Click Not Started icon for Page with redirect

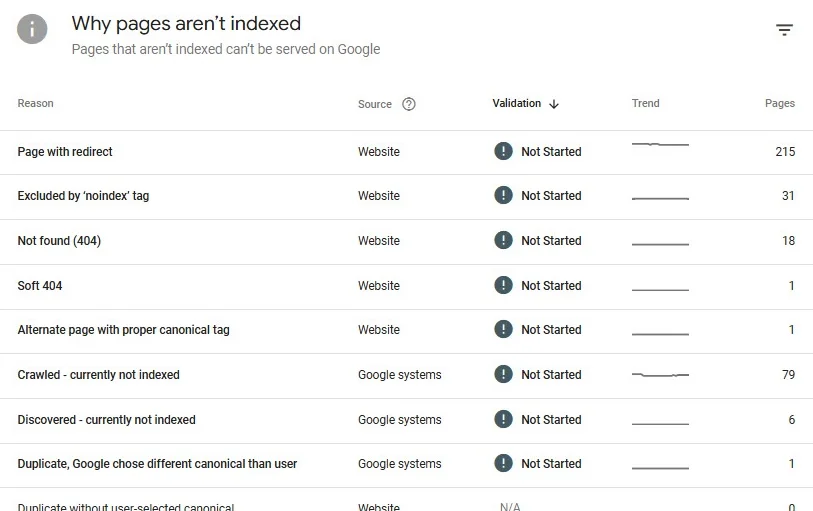point(503,152)
